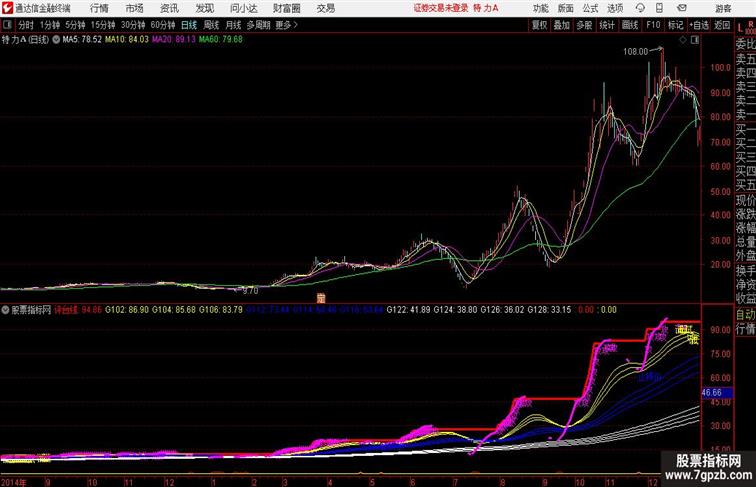Expand the 股票指标网 indicator dropdown arrow
The height and width of the screenshot is (487, 756).
5,310
